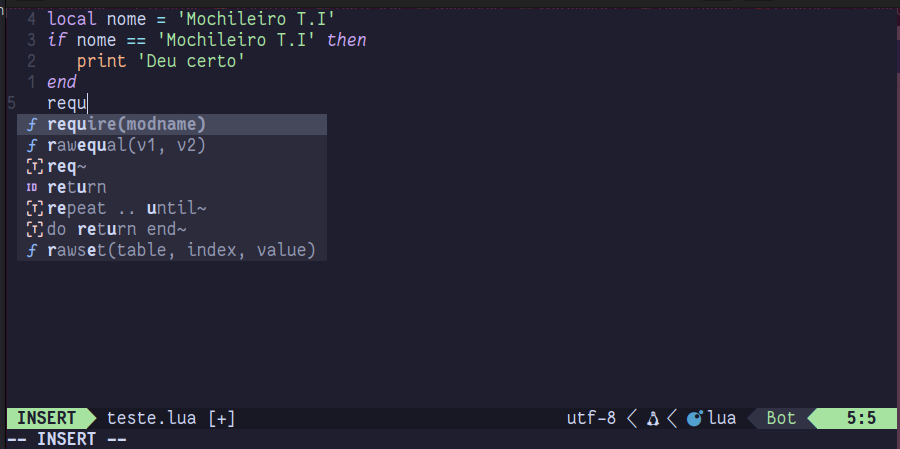Click the snippet icon beside do return end~
Viewport: 900px width, 449px height.
click(33, 229)
